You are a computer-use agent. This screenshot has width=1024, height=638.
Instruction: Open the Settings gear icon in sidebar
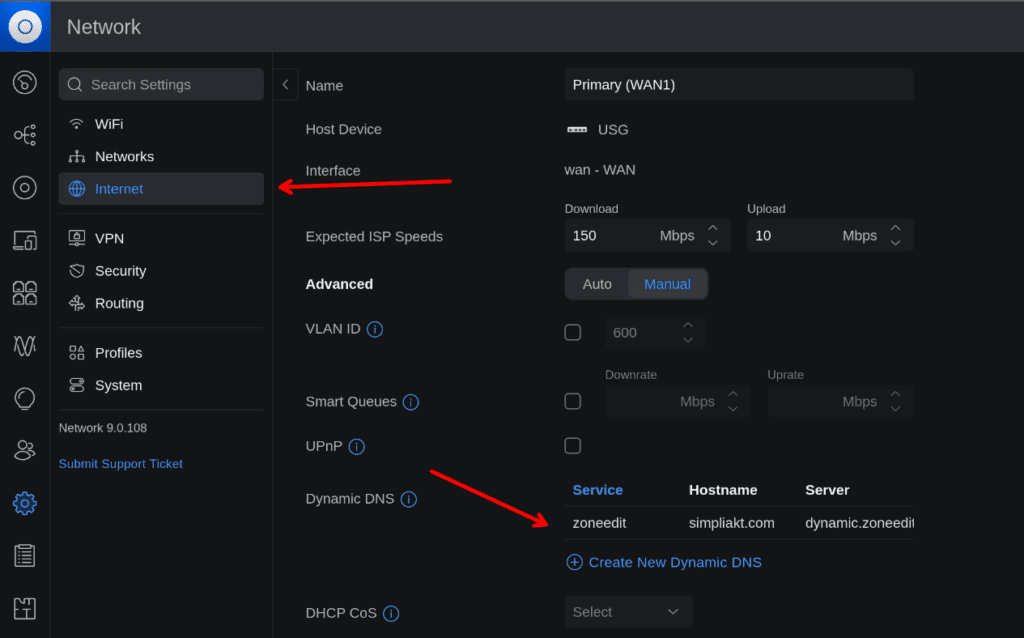coord(25,503)
